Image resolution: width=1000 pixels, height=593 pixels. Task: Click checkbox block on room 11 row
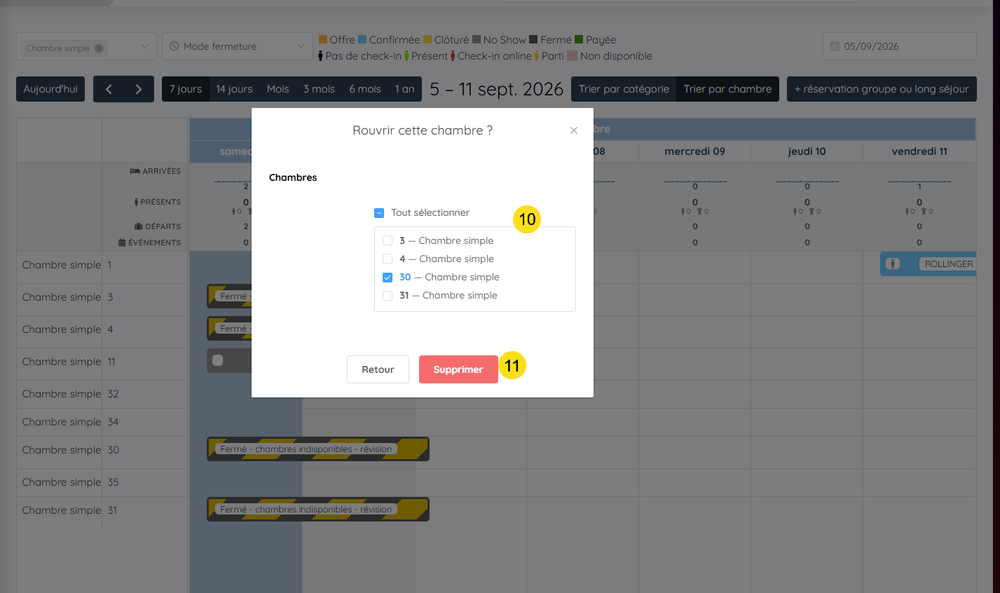(x=217, y=361)
